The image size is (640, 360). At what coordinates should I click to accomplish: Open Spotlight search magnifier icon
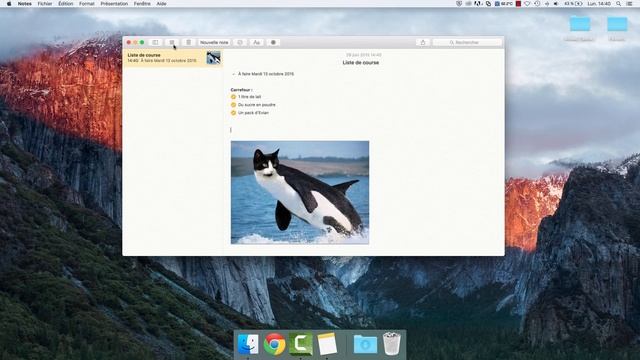pyautogui.click(x=619, y=4)
